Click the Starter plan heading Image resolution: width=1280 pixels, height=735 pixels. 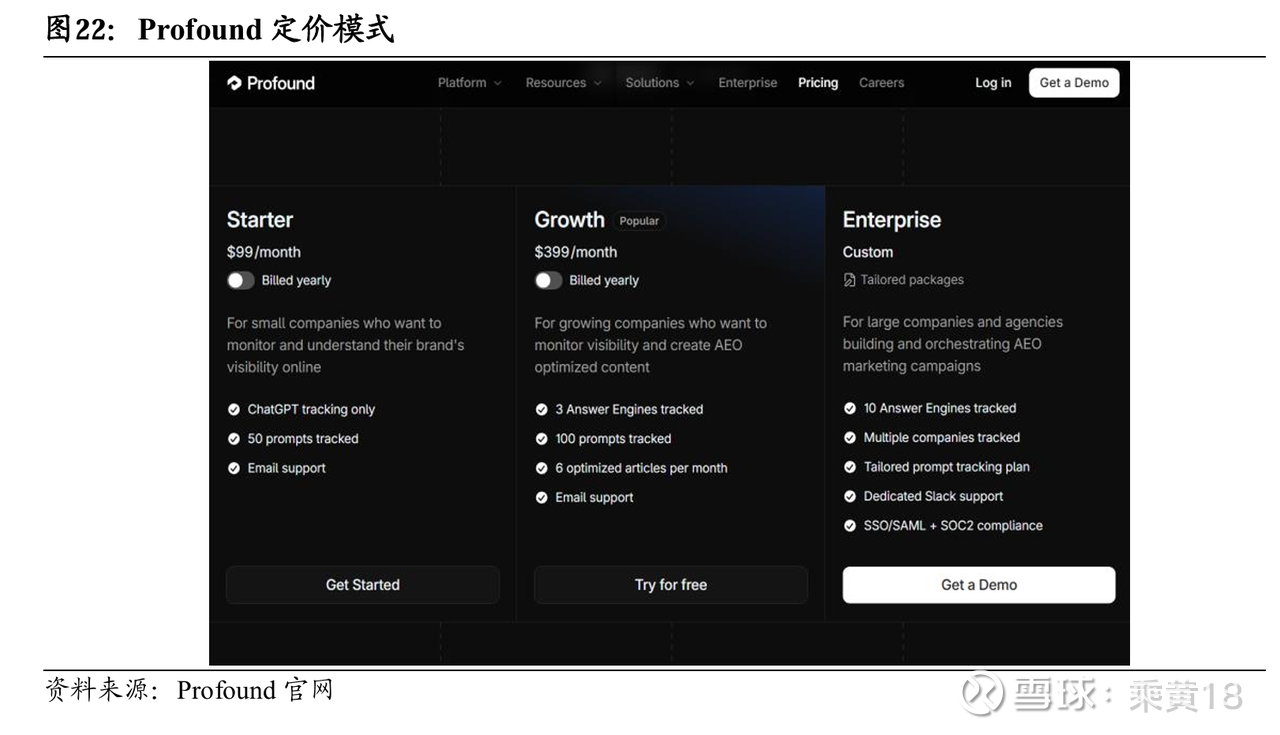[260, 220]
